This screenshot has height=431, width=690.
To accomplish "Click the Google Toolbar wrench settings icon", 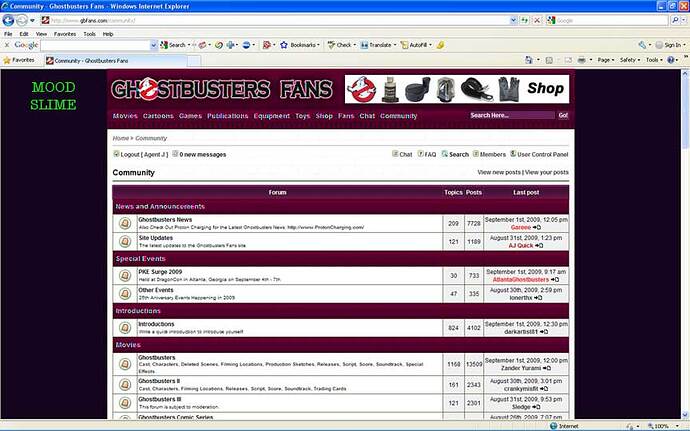I will point(642,45).
